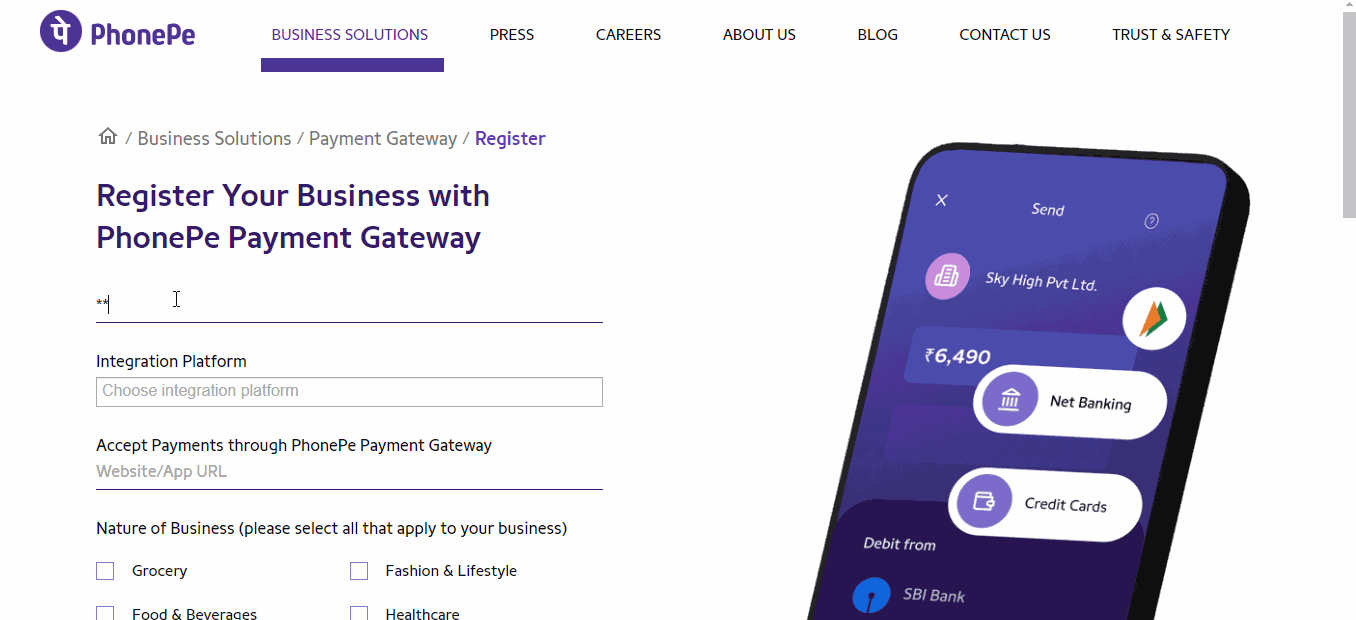Click the help question-mark icon on the phone
The image size is (1356, 620).
click(x=1151, y=221)
